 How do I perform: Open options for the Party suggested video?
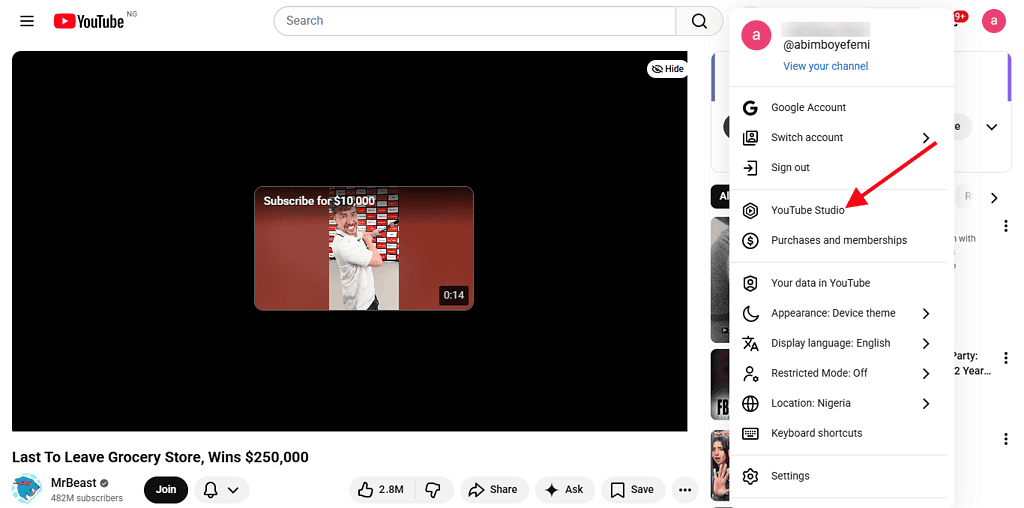[1006, 358]
